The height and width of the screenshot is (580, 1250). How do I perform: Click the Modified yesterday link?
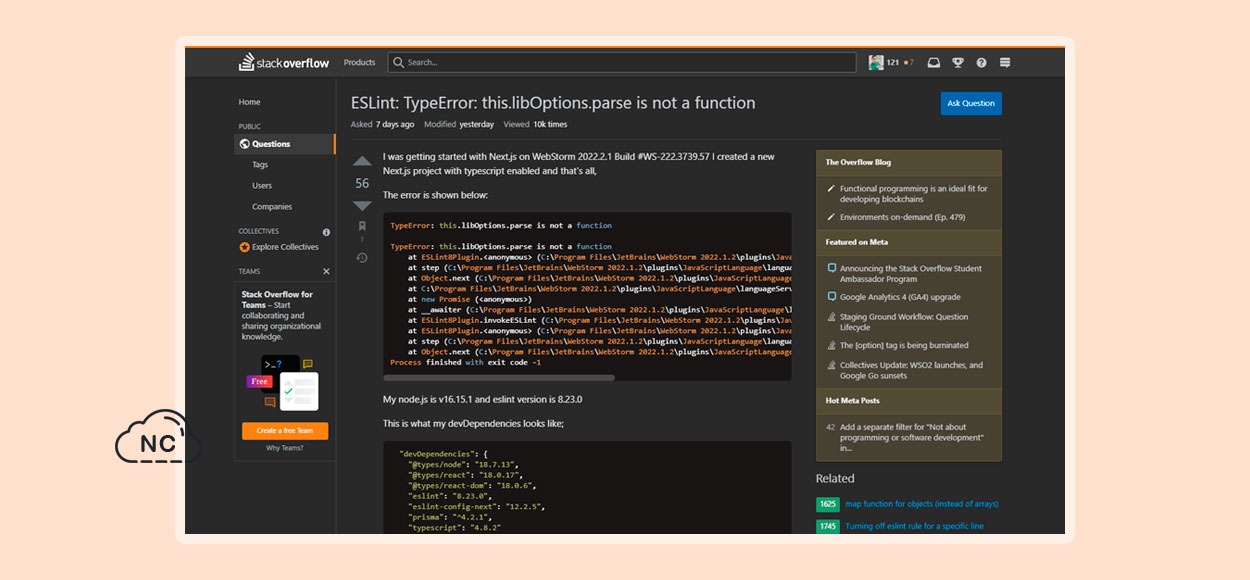click(x=459, y=125)
